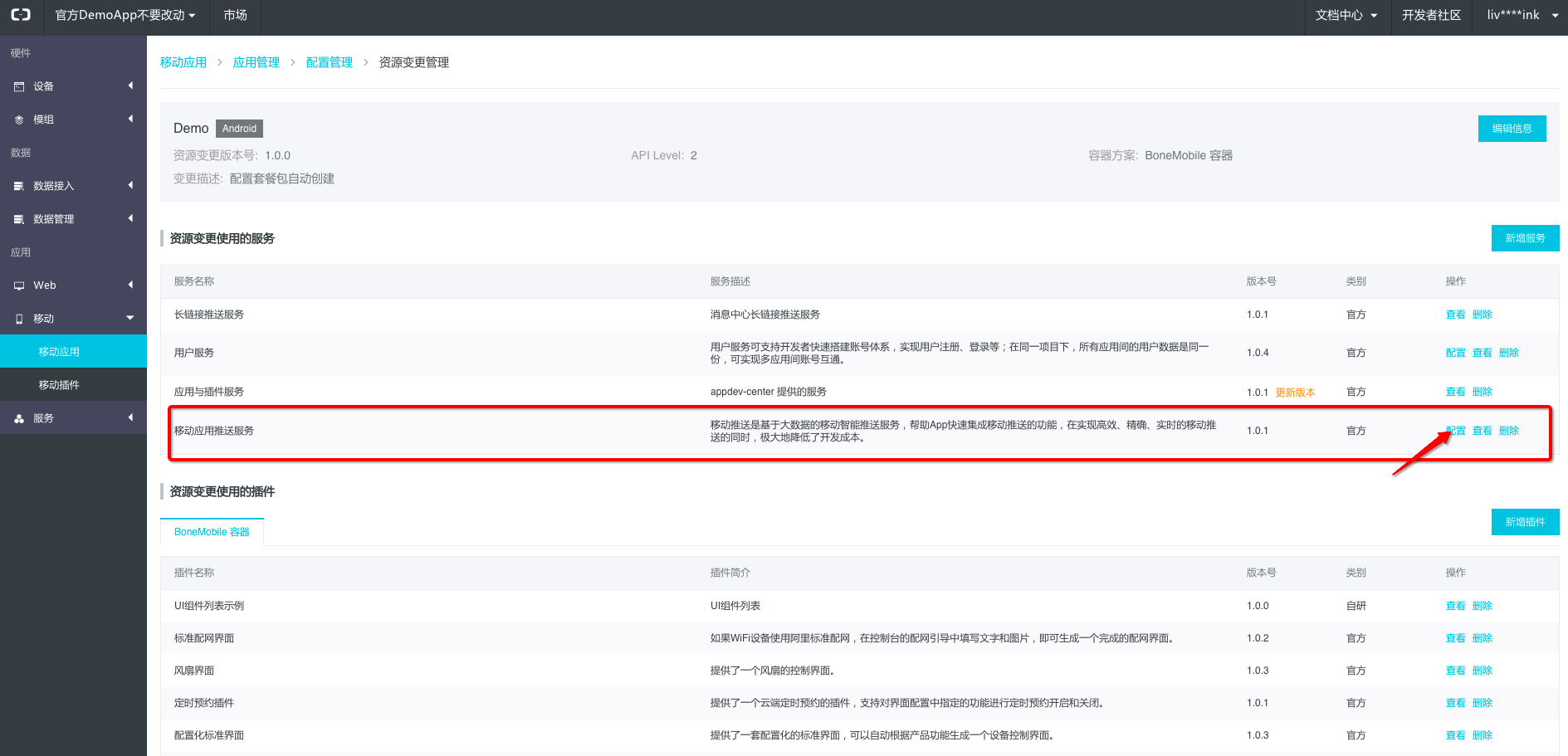
Task: Click the 设备 device icon in sidebar
Action: (x=19, y=86)
